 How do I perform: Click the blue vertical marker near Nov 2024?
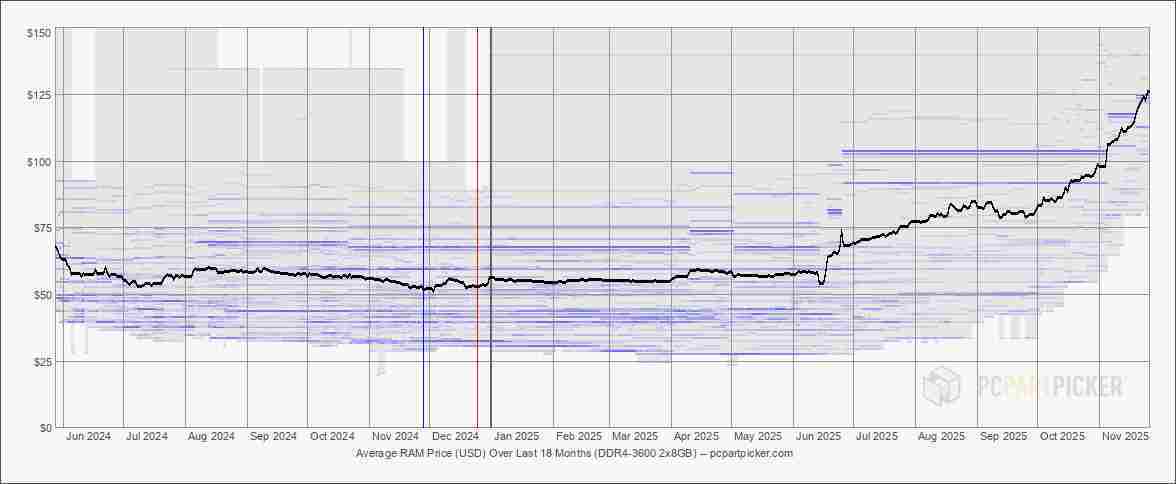click(423, 227)
